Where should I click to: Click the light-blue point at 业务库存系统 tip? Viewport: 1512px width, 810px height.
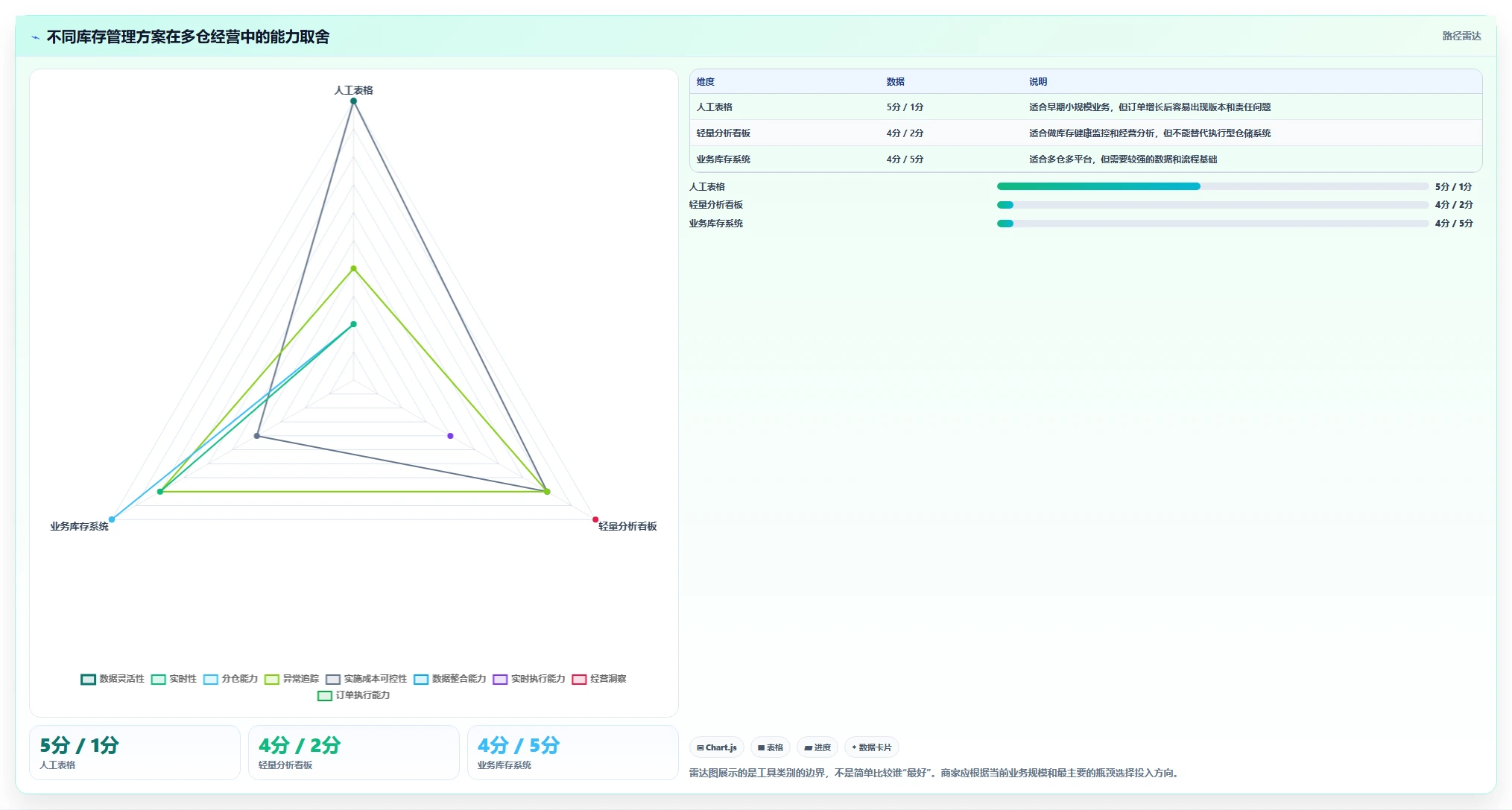point(112,519)
